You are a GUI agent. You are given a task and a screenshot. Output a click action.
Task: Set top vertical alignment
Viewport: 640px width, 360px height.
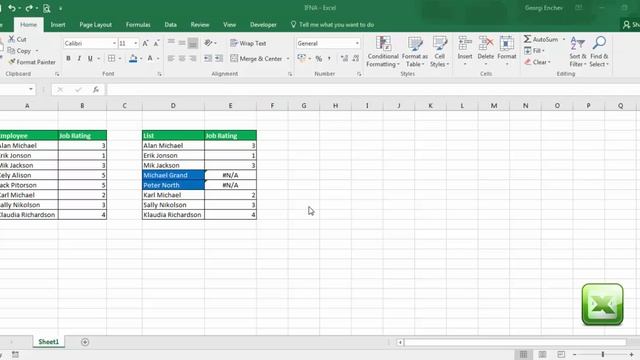(x=171, y=42)
